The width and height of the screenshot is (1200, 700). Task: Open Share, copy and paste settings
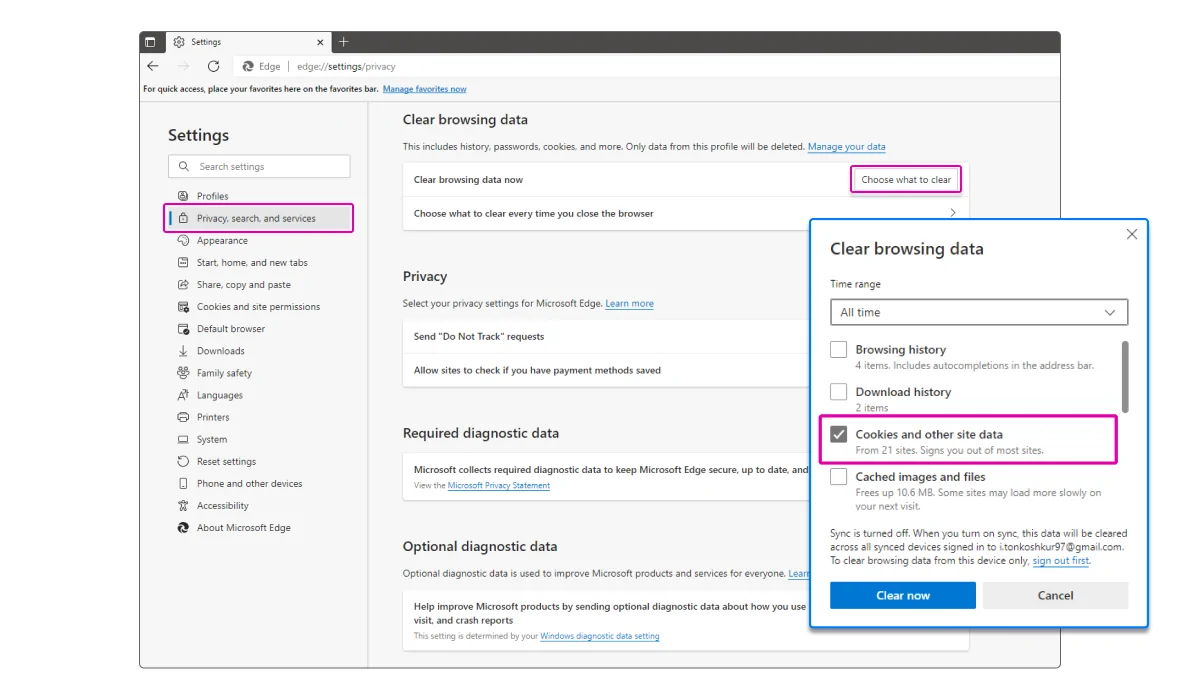(244, 284)
